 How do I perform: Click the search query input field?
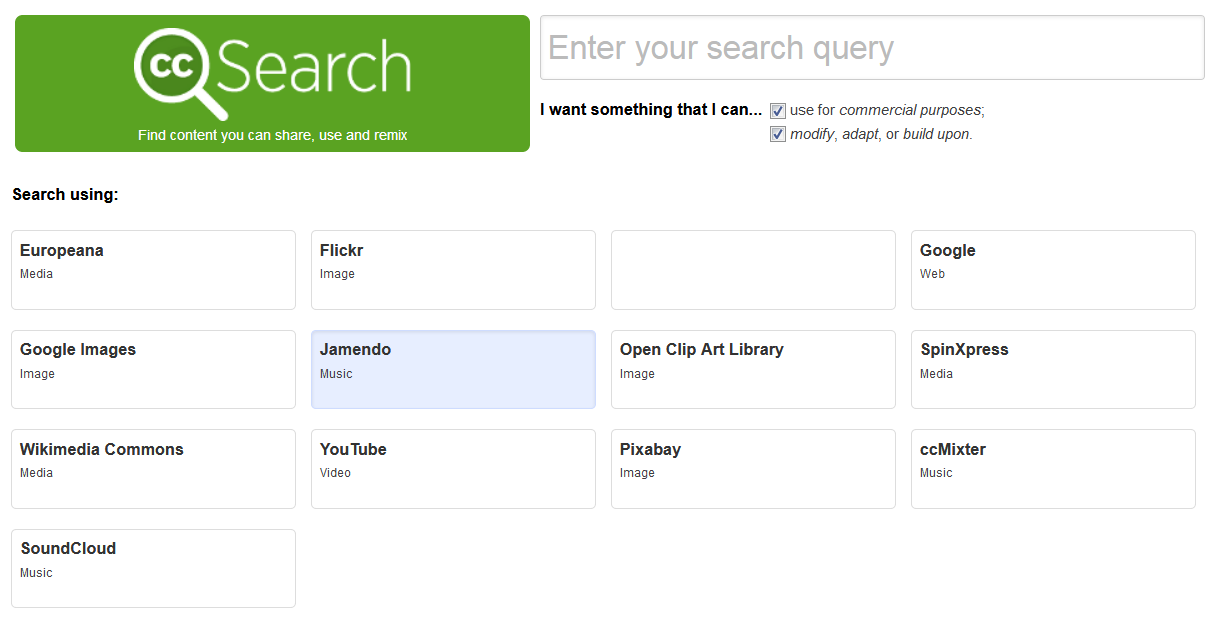872,47
